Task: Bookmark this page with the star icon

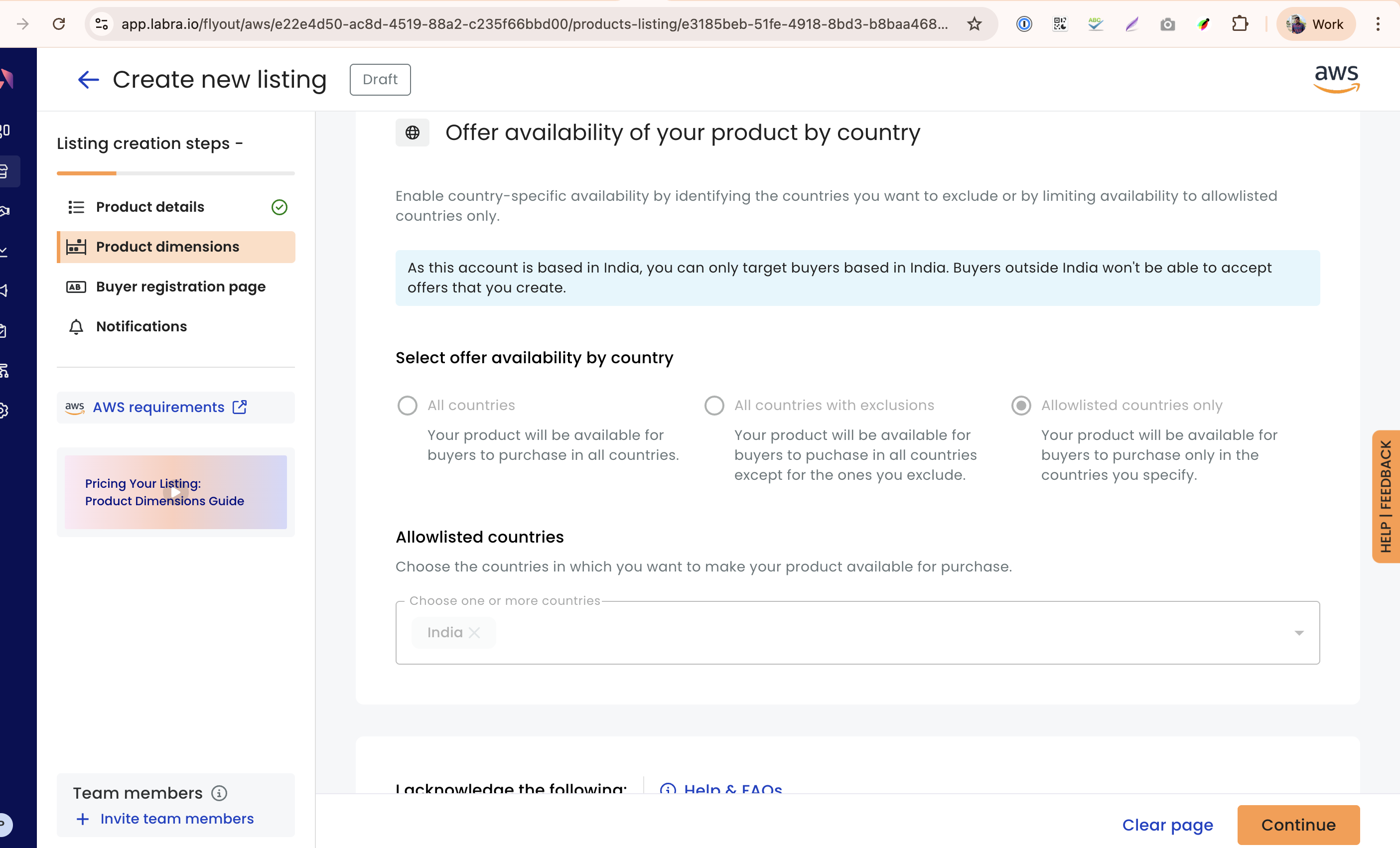Action: pos(974,24)
